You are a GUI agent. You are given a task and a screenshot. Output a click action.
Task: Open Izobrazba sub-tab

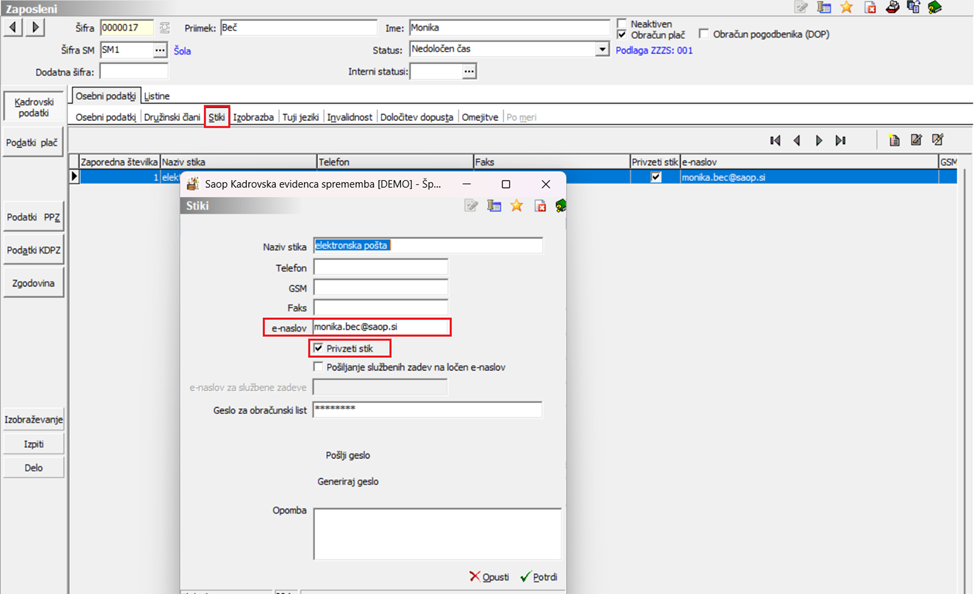click(253, 117)
